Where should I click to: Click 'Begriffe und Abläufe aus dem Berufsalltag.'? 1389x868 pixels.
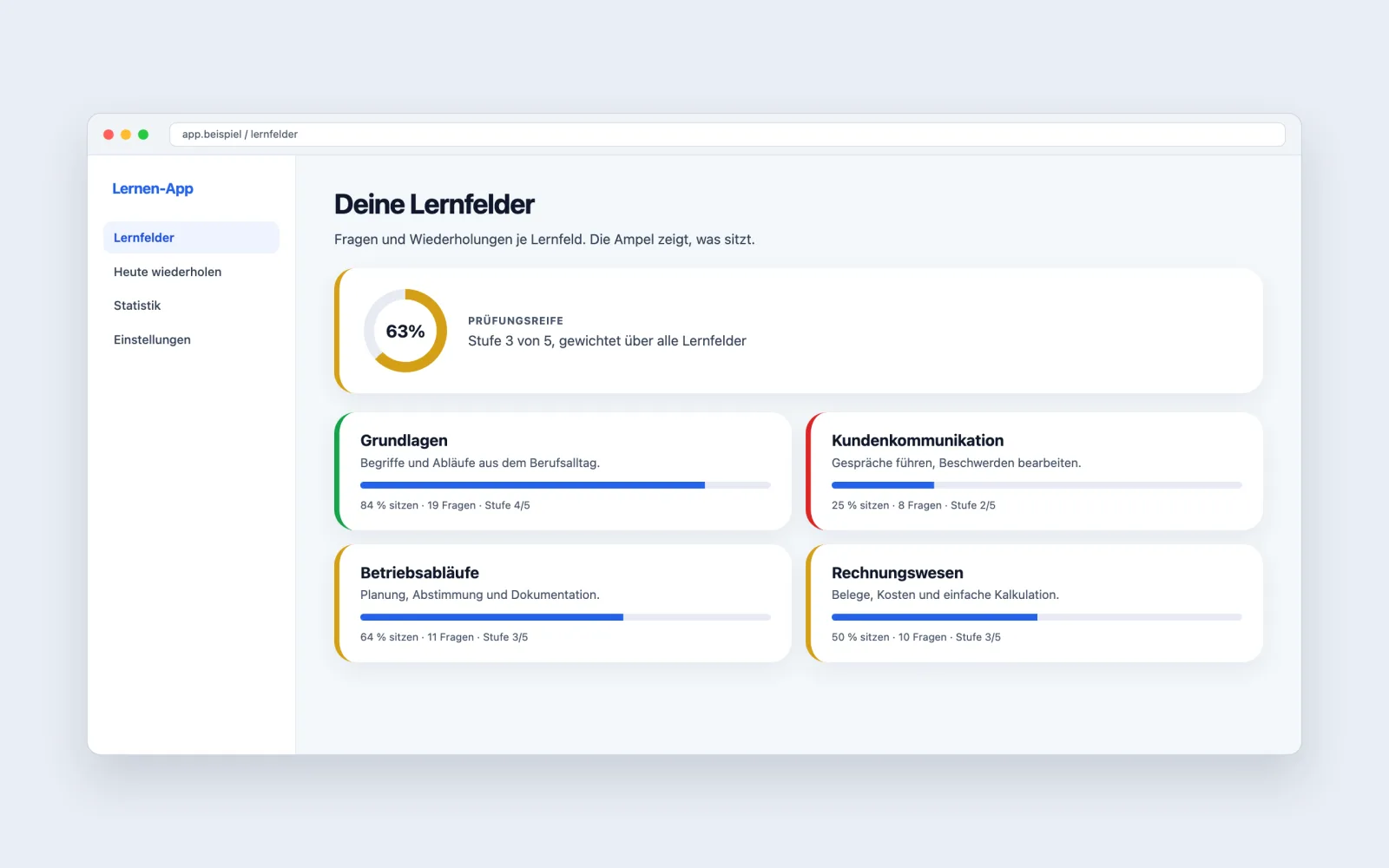[480, 463]
